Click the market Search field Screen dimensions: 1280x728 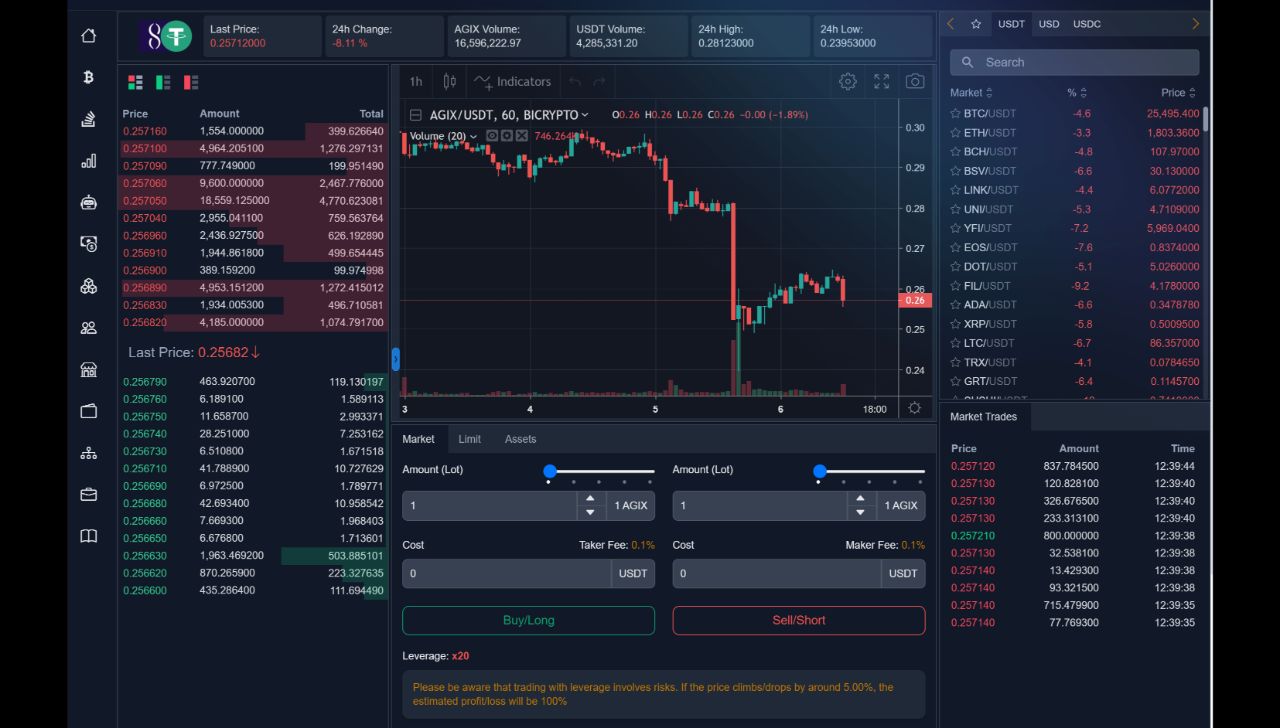pos(1074,62)
